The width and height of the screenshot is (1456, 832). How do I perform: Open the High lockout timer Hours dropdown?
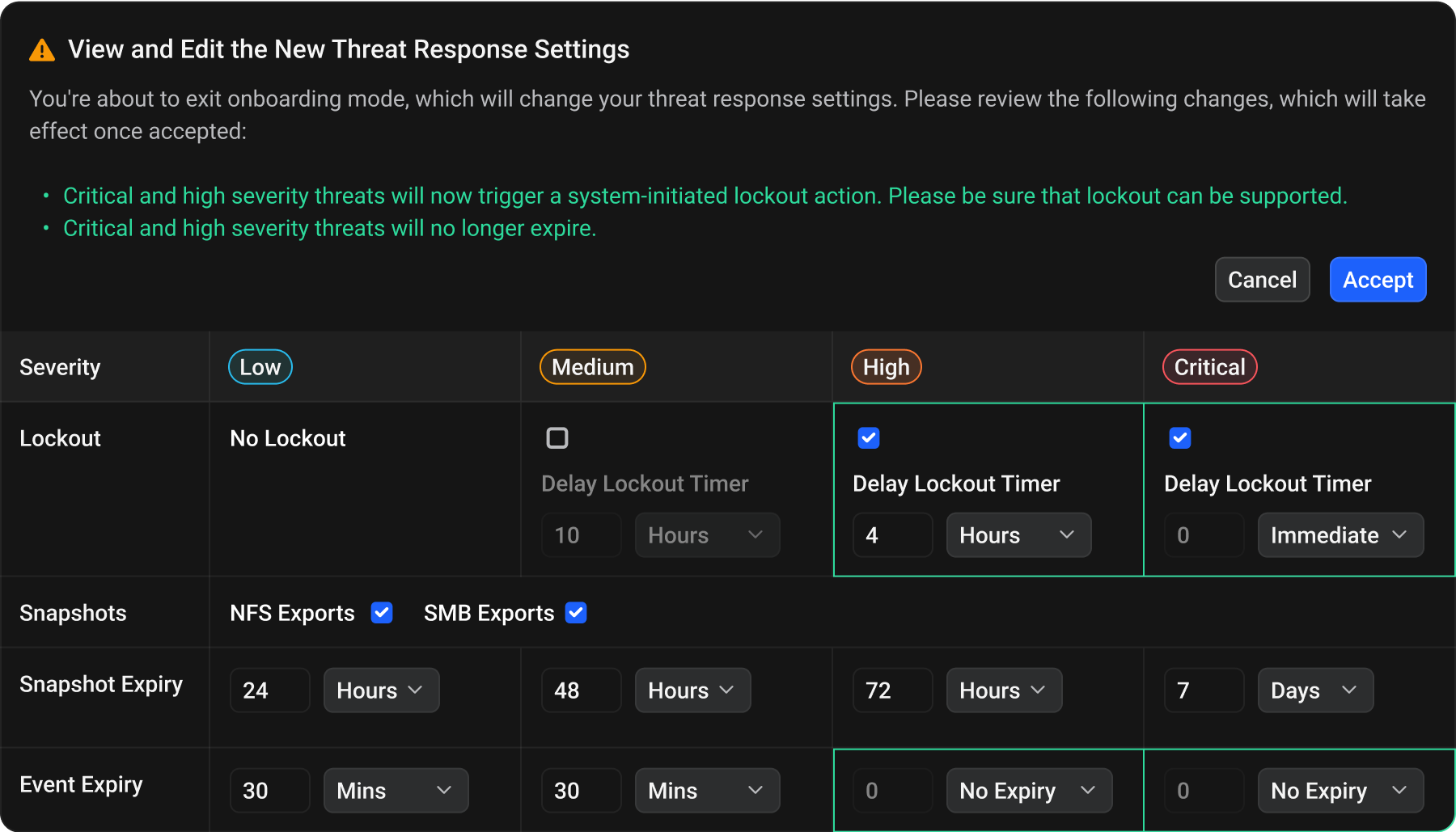coord(1018,535)
